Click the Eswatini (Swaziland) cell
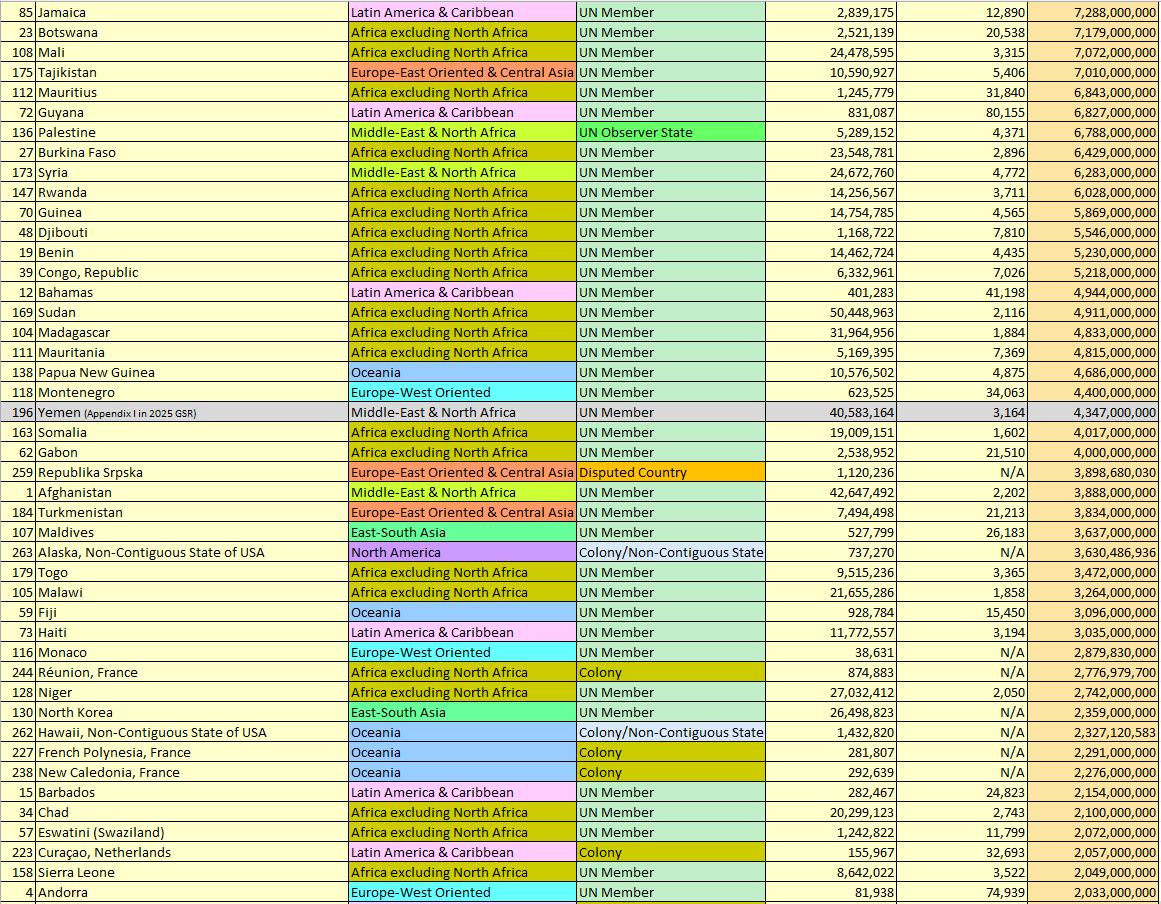The width and height of the screenshot is (1161, 904). [x=192, y=832]
